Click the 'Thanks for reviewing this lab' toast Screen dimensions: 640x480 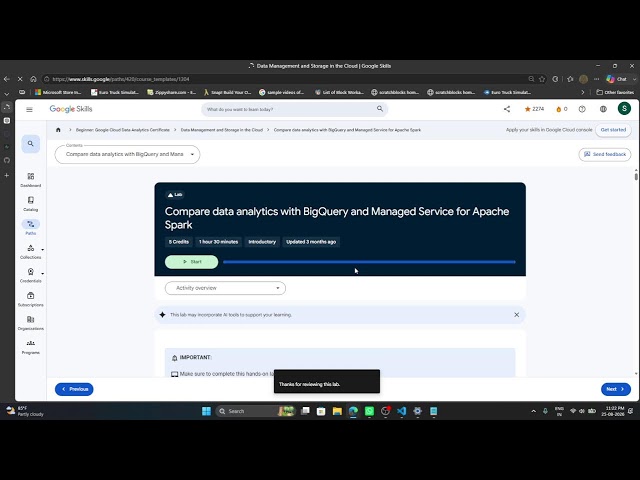(x=327, y=381)
